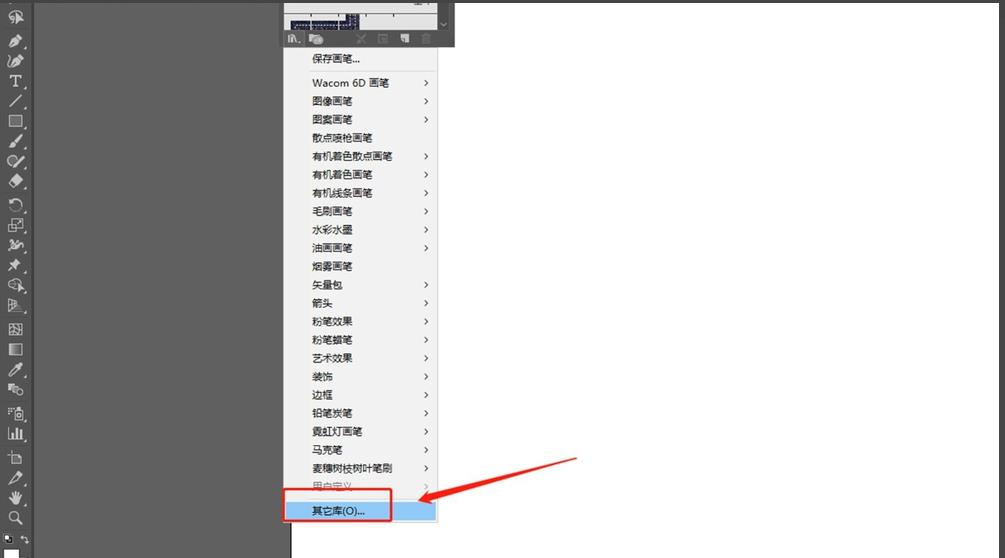Click the 麦穗树枝树叶笔刷 label

(352, 468)
